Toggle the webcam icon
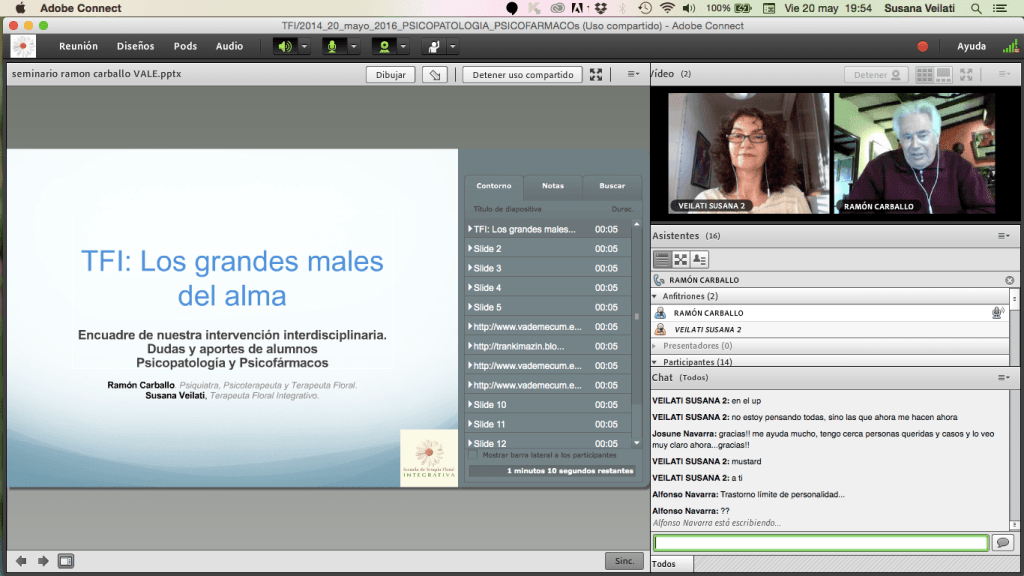1024x576 pixels. [384, 46]
